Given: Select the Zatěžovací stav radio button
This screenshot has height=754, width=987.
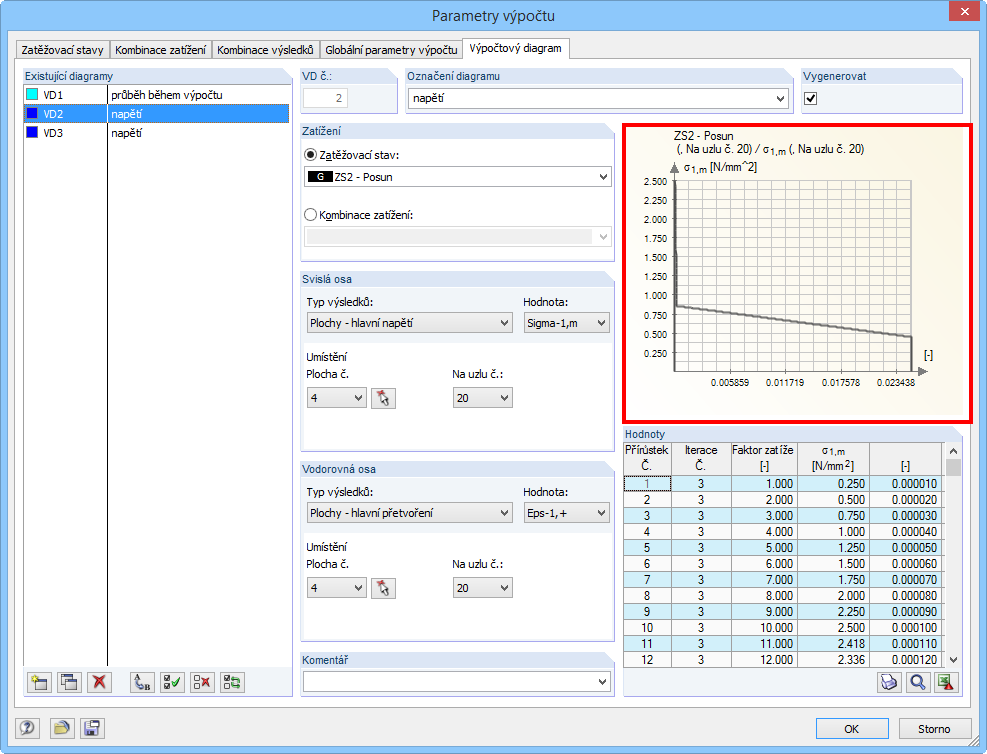Looking at the screenshot, I should coord(310,155).
